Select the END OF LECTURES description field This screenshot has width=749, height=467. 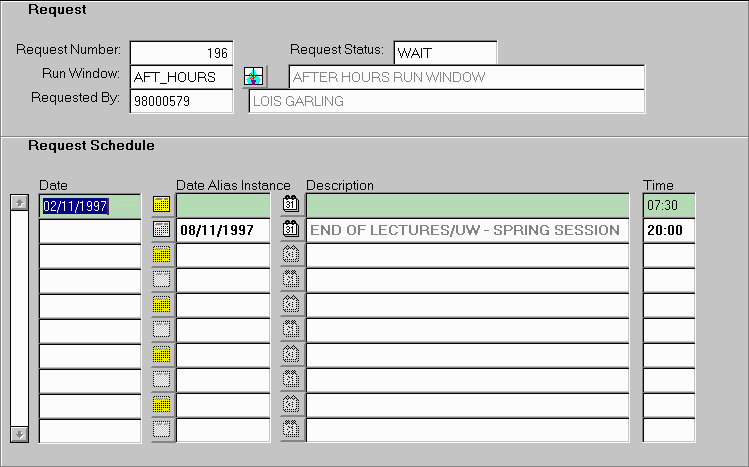[x=467, y=230]
